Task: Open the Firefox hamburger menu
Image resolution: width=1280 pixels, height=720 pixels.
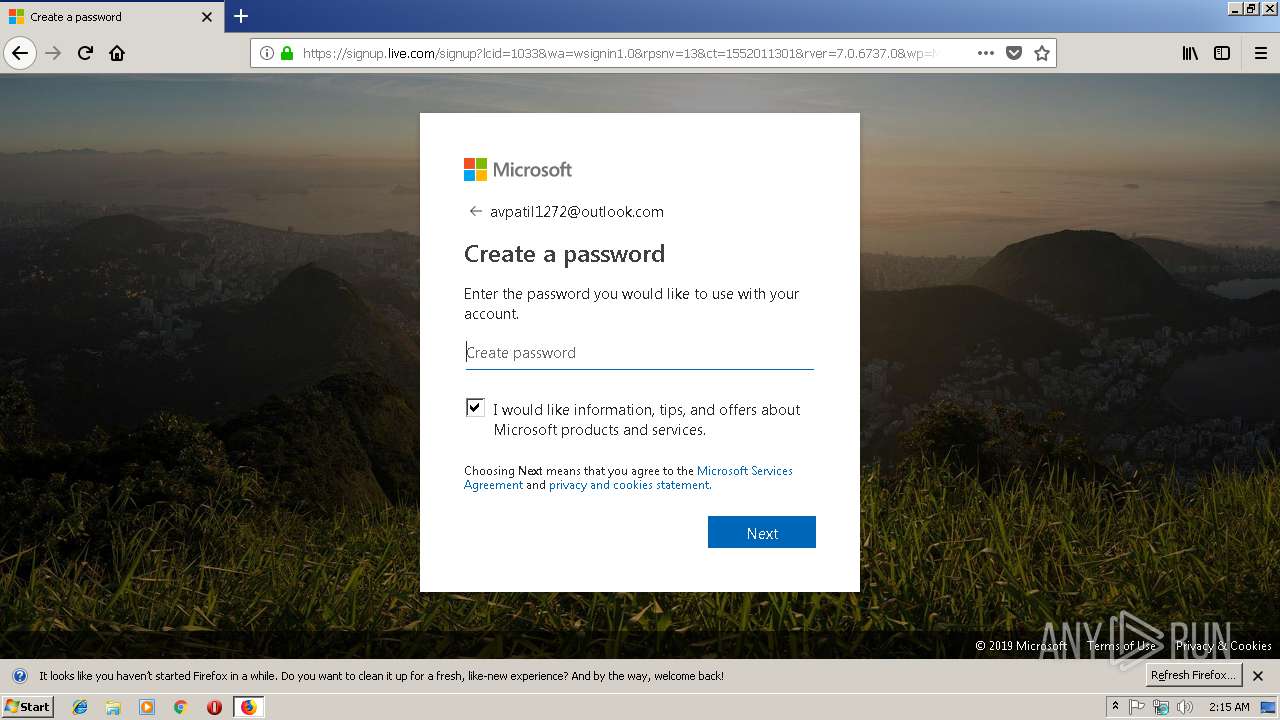Action: click(1261, 53)
